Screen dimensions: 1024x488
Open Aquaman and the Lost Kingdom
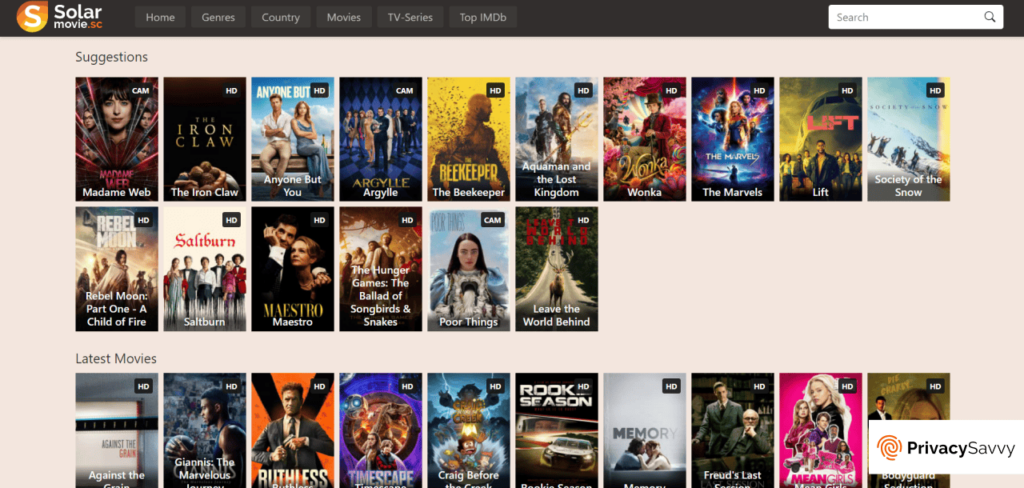556,139
